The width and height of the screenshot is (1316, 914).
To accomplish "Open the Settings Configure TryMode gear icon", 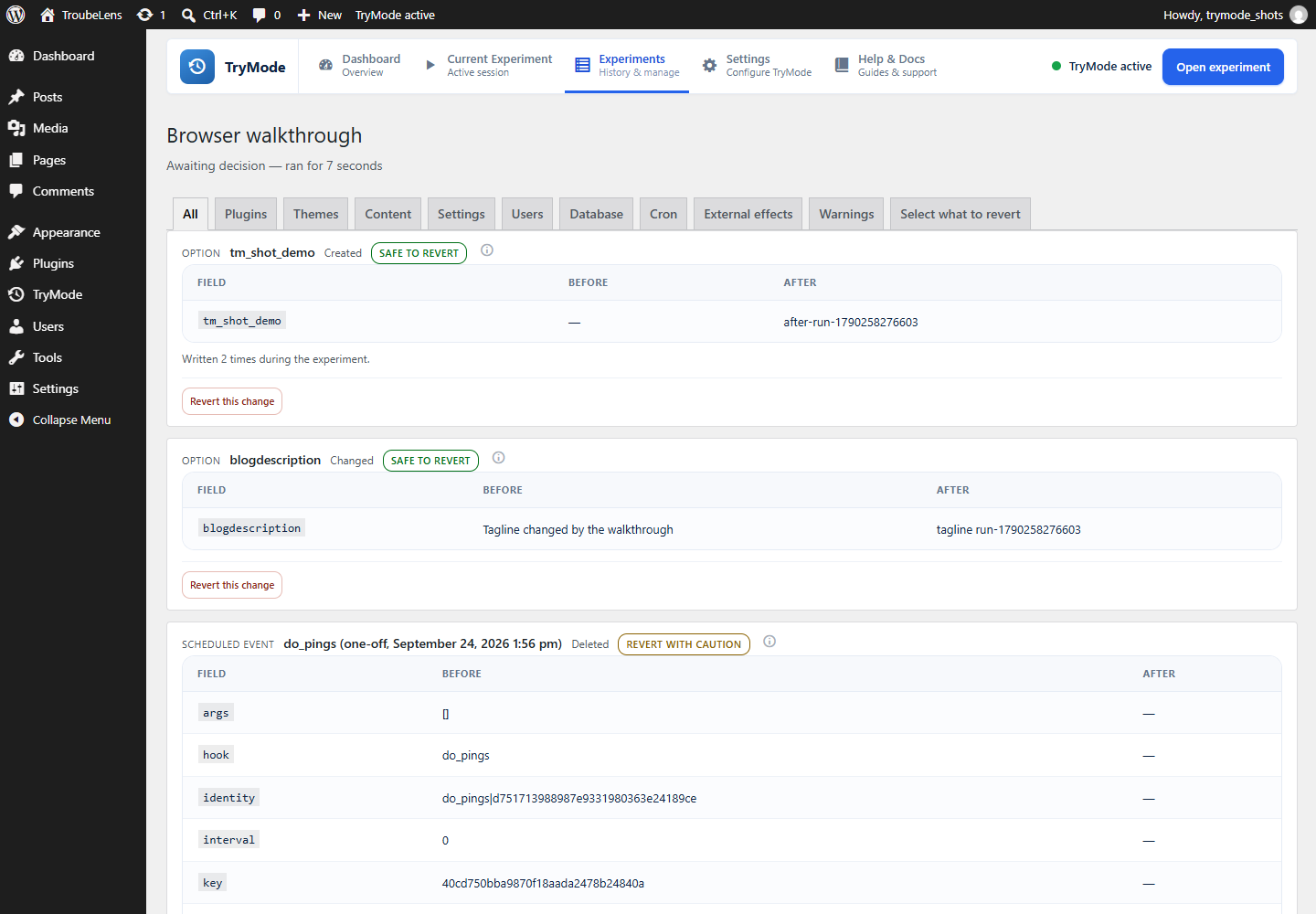I will [x=709, y=65].
